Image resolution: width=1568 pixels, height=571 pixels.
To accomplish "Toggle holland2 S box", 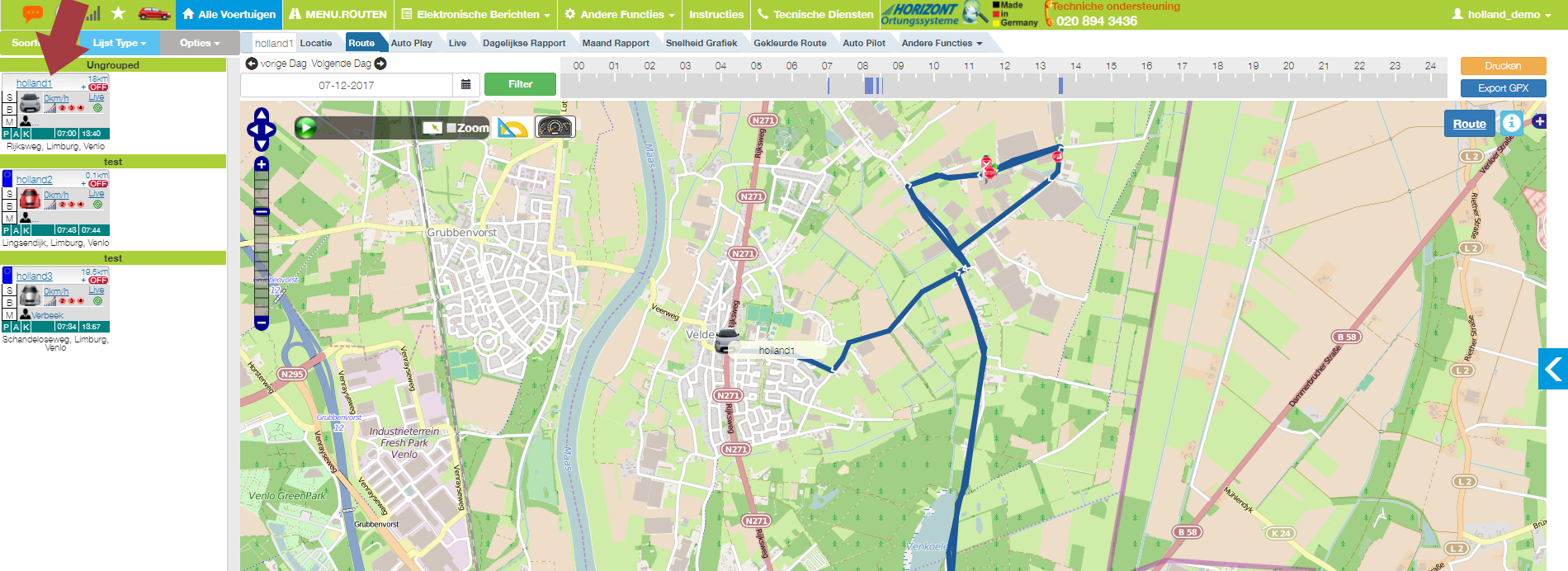I will (9, 194).
